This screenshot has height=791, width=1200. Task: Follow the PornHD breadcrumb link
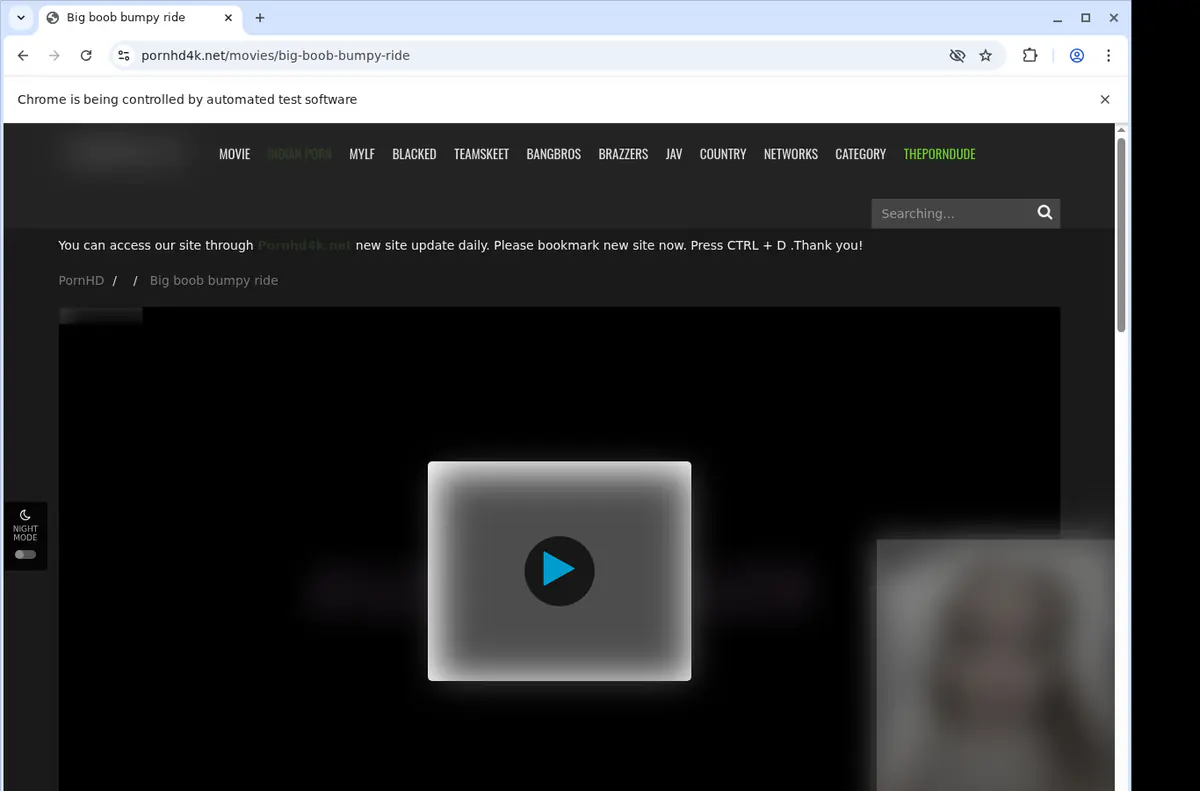tap(81, 281)
